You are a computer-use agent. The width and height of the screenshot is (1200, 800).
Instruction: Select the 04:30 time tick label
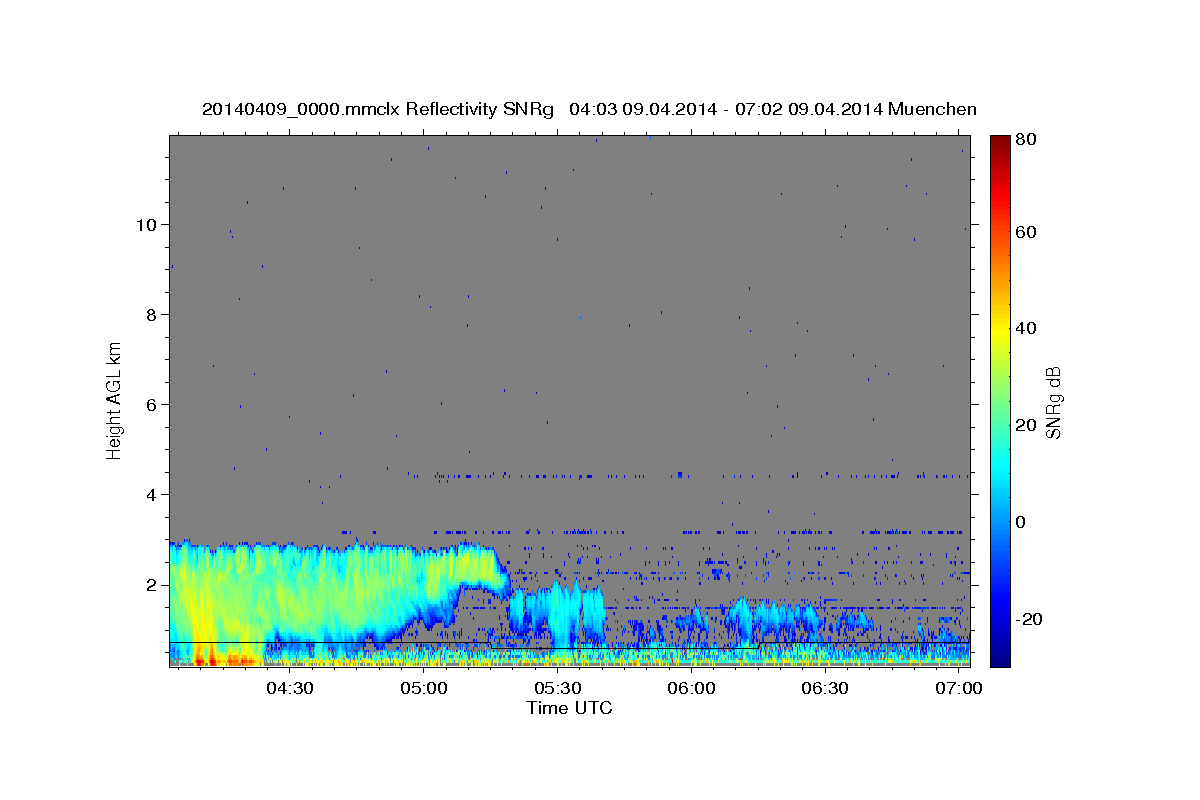tap(290, 688)
